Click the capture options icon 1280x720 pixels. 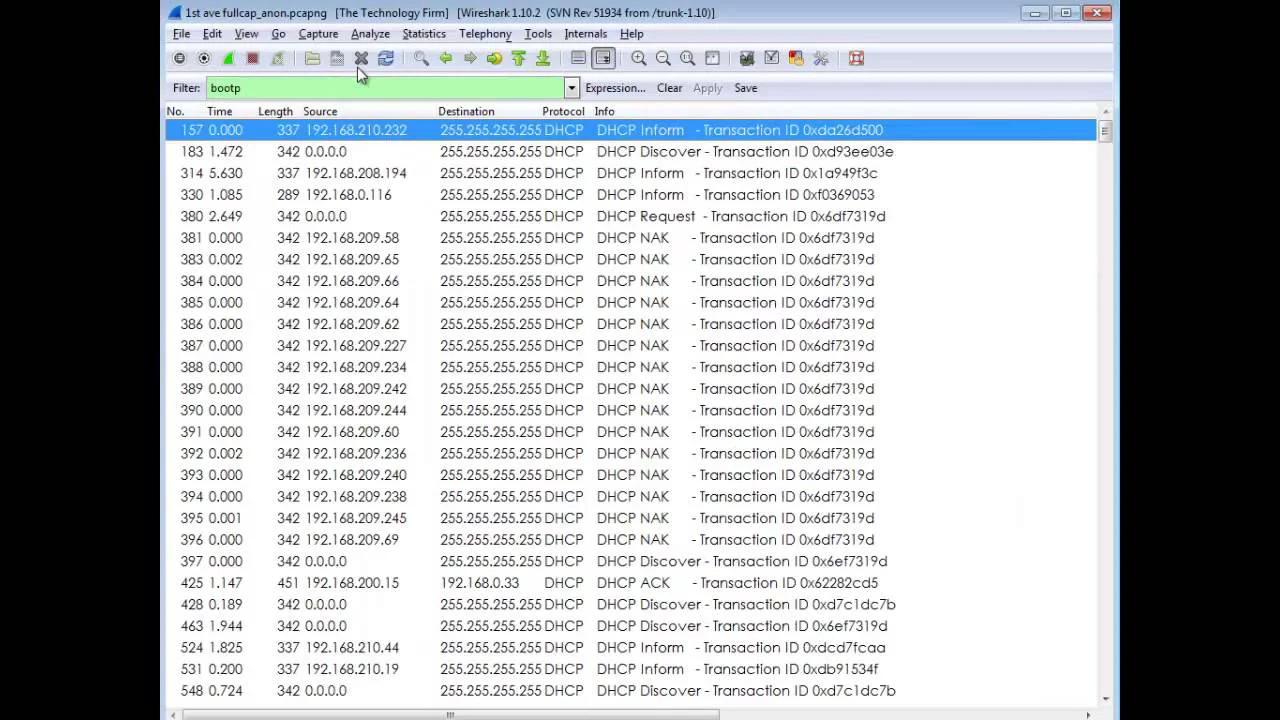tap(204, 59)
